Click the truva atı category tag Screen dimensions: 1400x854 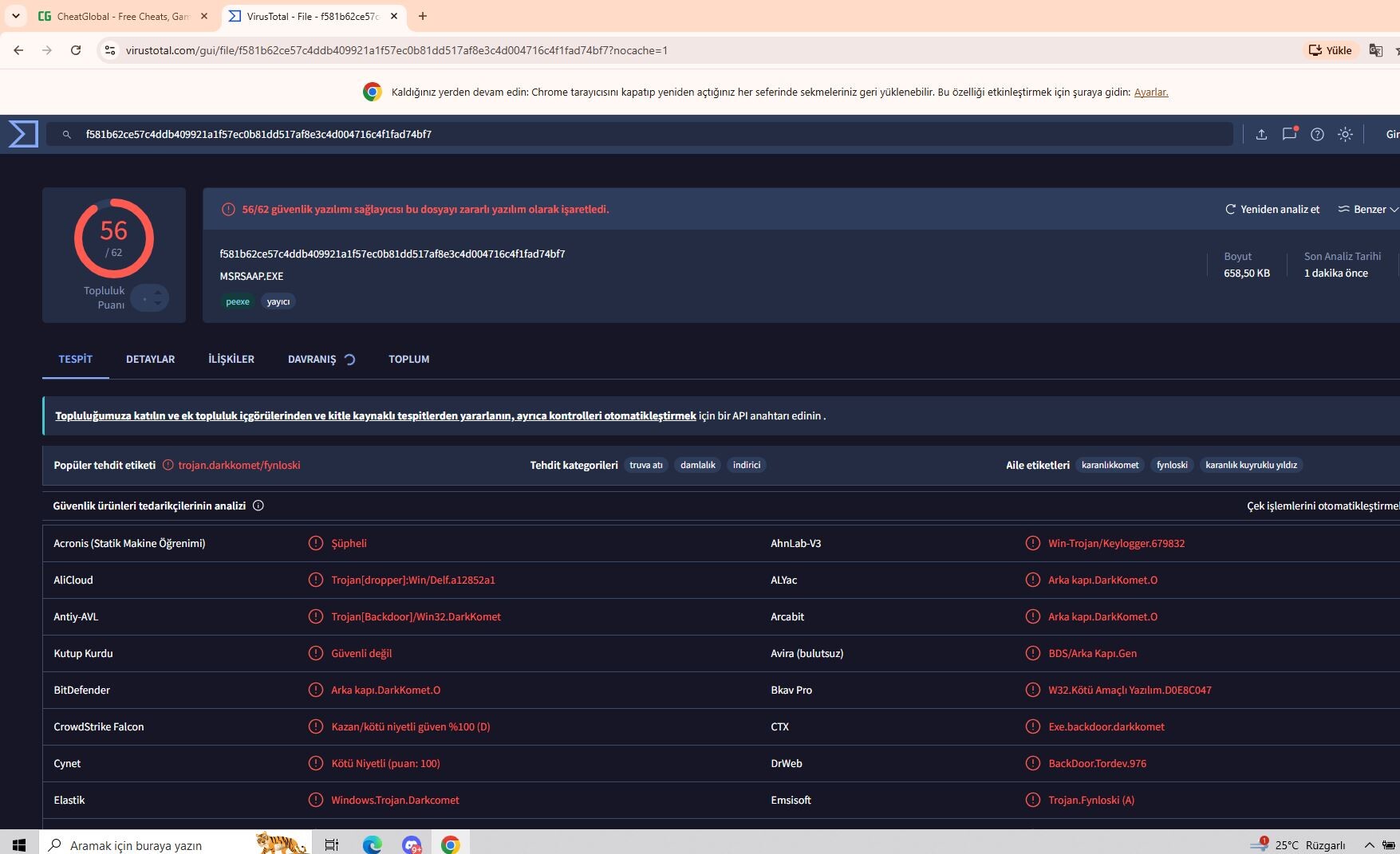pos(646,465)
